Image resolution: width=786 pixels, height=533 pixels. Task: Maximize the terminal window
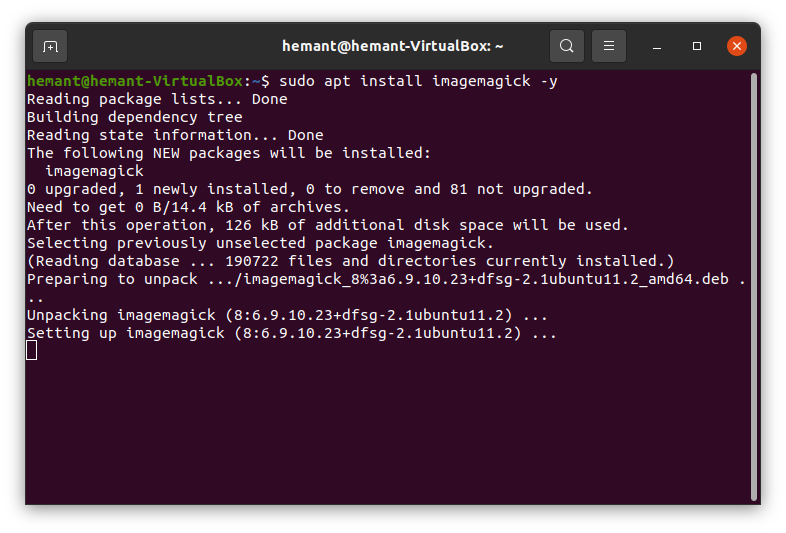[697, 46]
